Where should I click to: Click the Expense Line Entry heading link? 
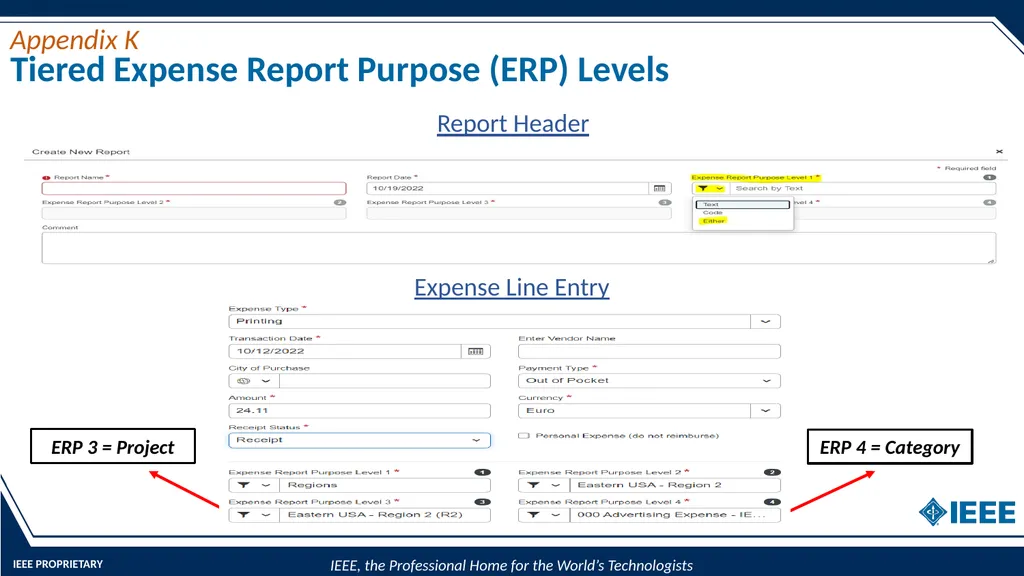click(x=512, y=287)
